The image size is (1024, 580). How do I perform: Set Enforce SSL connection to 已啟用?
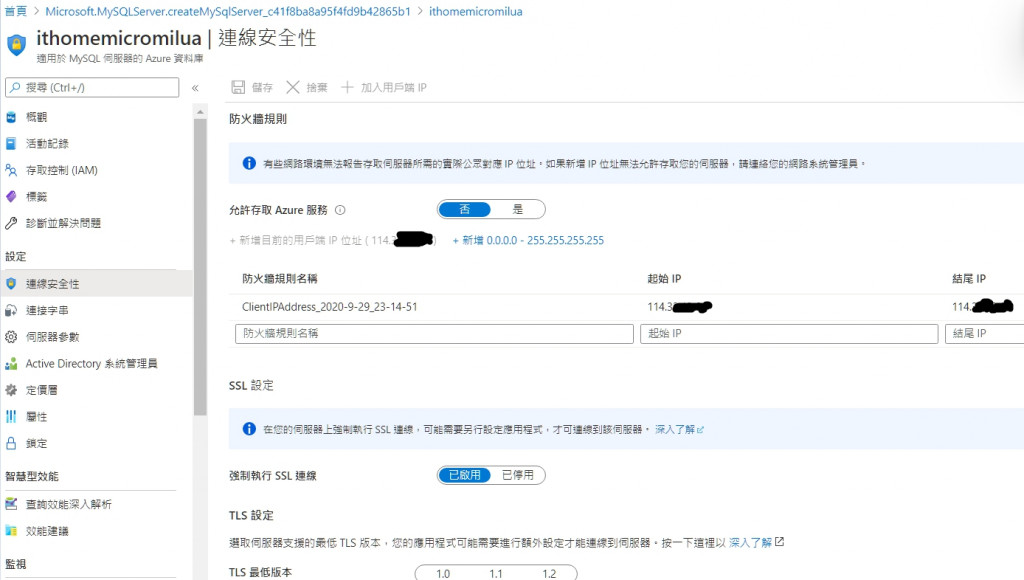coord(464,475)
